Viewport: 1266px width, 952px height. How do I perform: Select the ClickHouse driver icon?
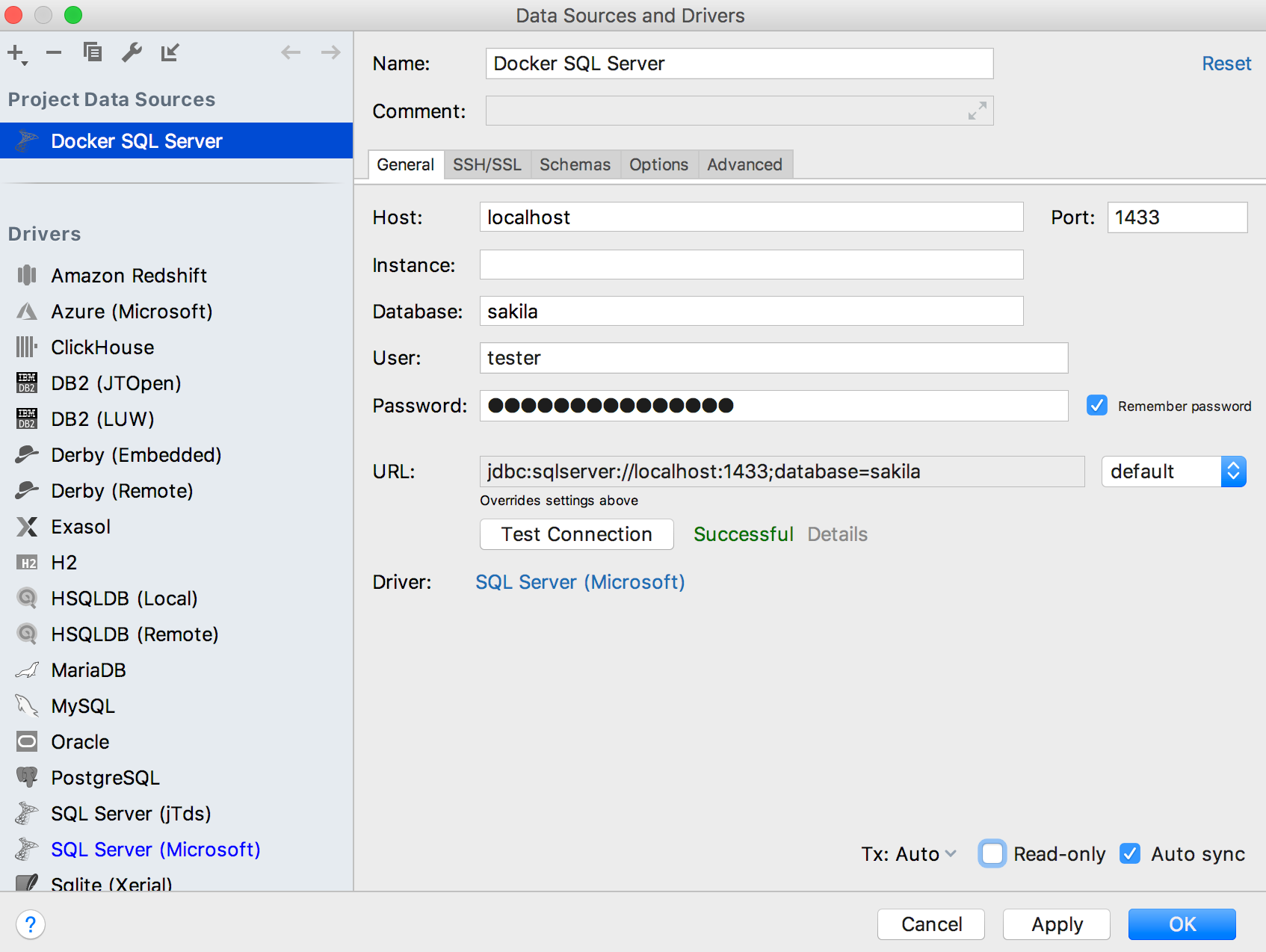[27, 347]
